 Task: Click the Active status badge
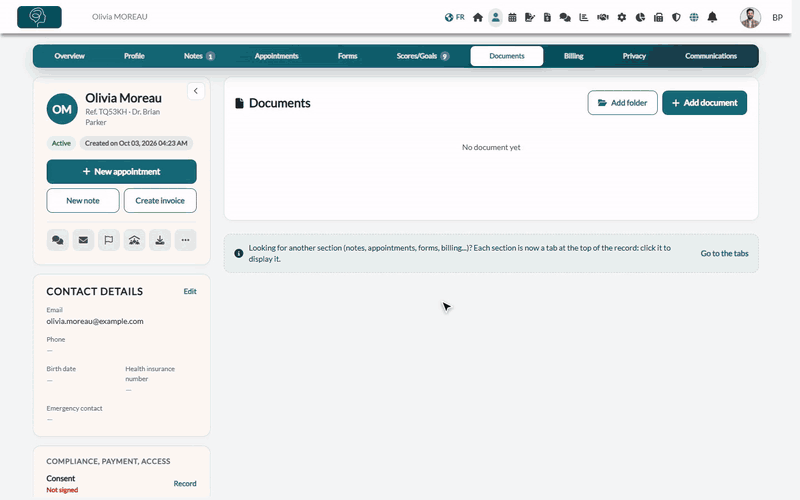pos(61,143)
